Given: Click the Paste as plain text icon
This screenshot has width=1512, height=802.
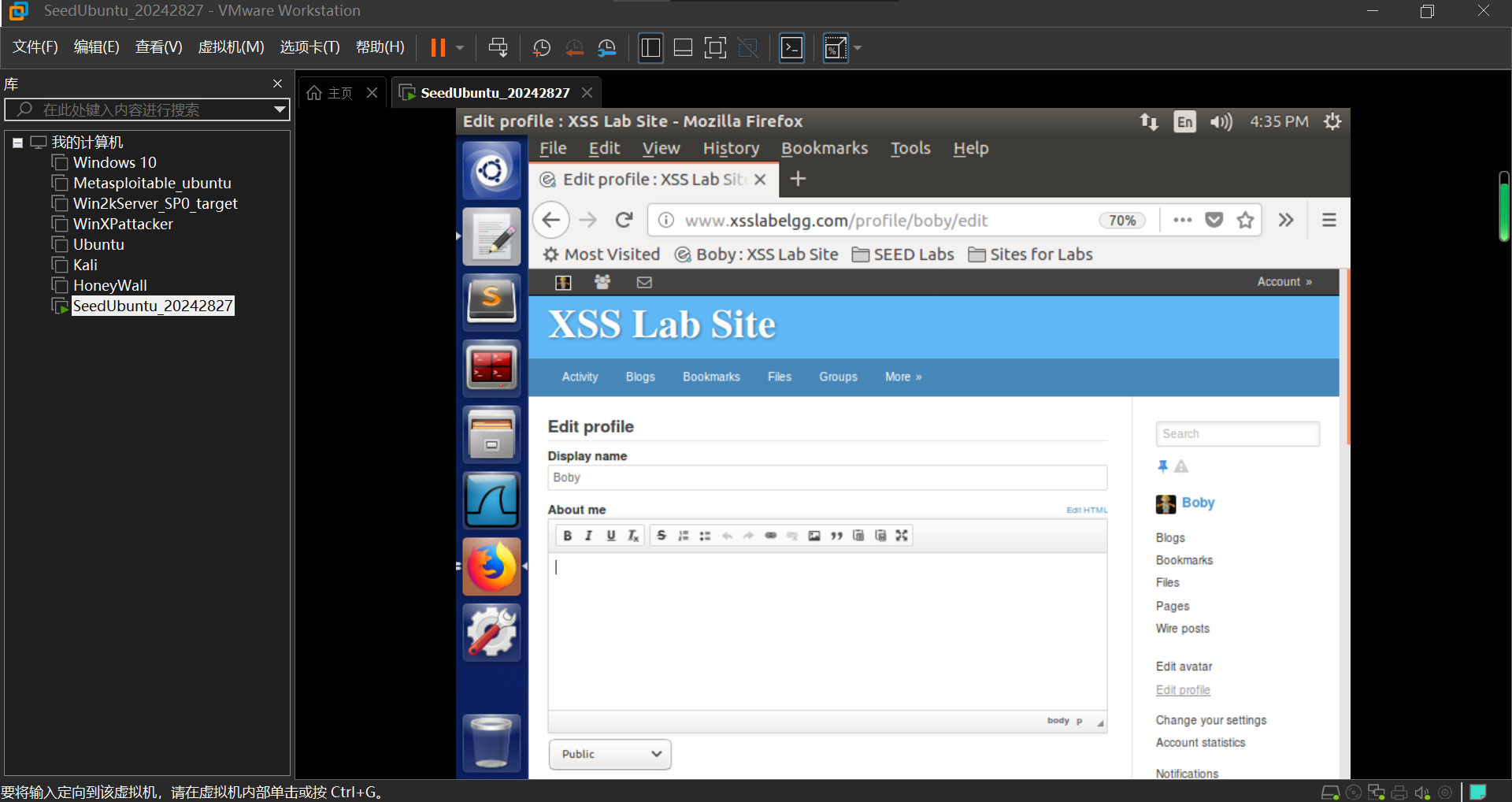Looking at the screenshot, I should (x=858, y=536).
